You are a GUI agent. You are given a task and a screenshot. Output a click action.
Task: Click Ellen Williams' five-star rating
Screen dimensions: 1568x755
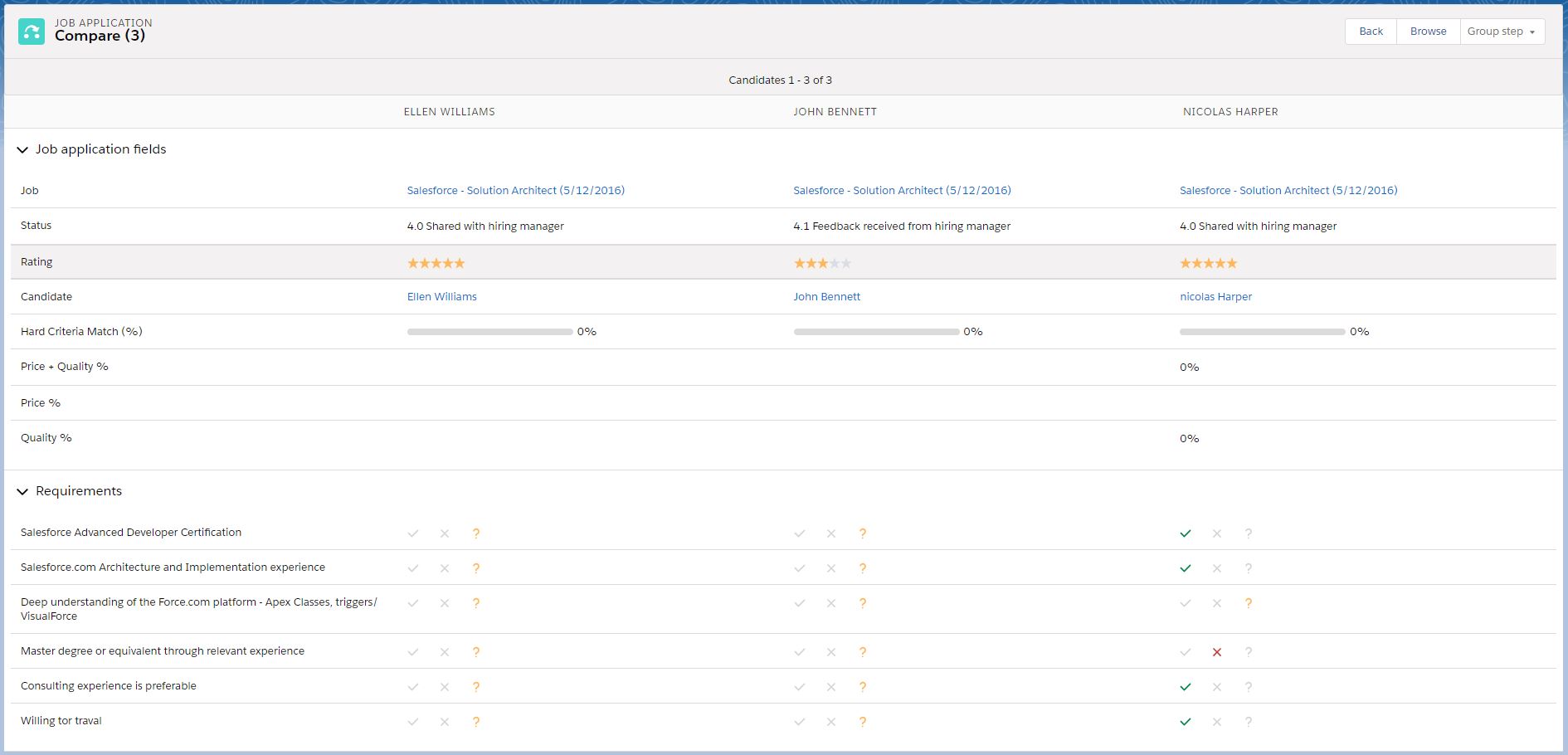pyautogui.click(x=436, y=263)
